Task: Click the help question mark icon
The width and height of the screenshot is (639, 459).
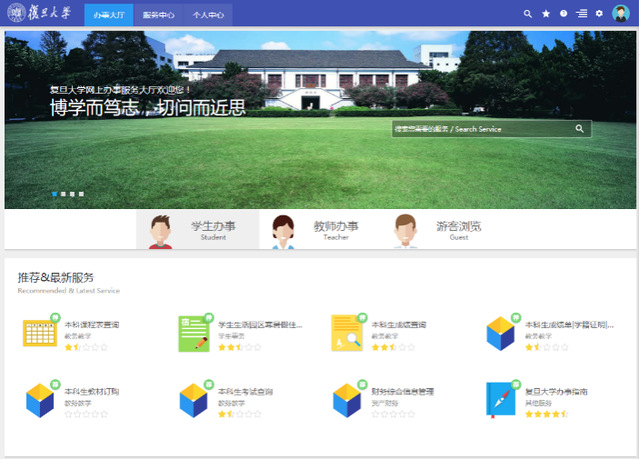Action: pyautogui.click(x=564, y=14)
